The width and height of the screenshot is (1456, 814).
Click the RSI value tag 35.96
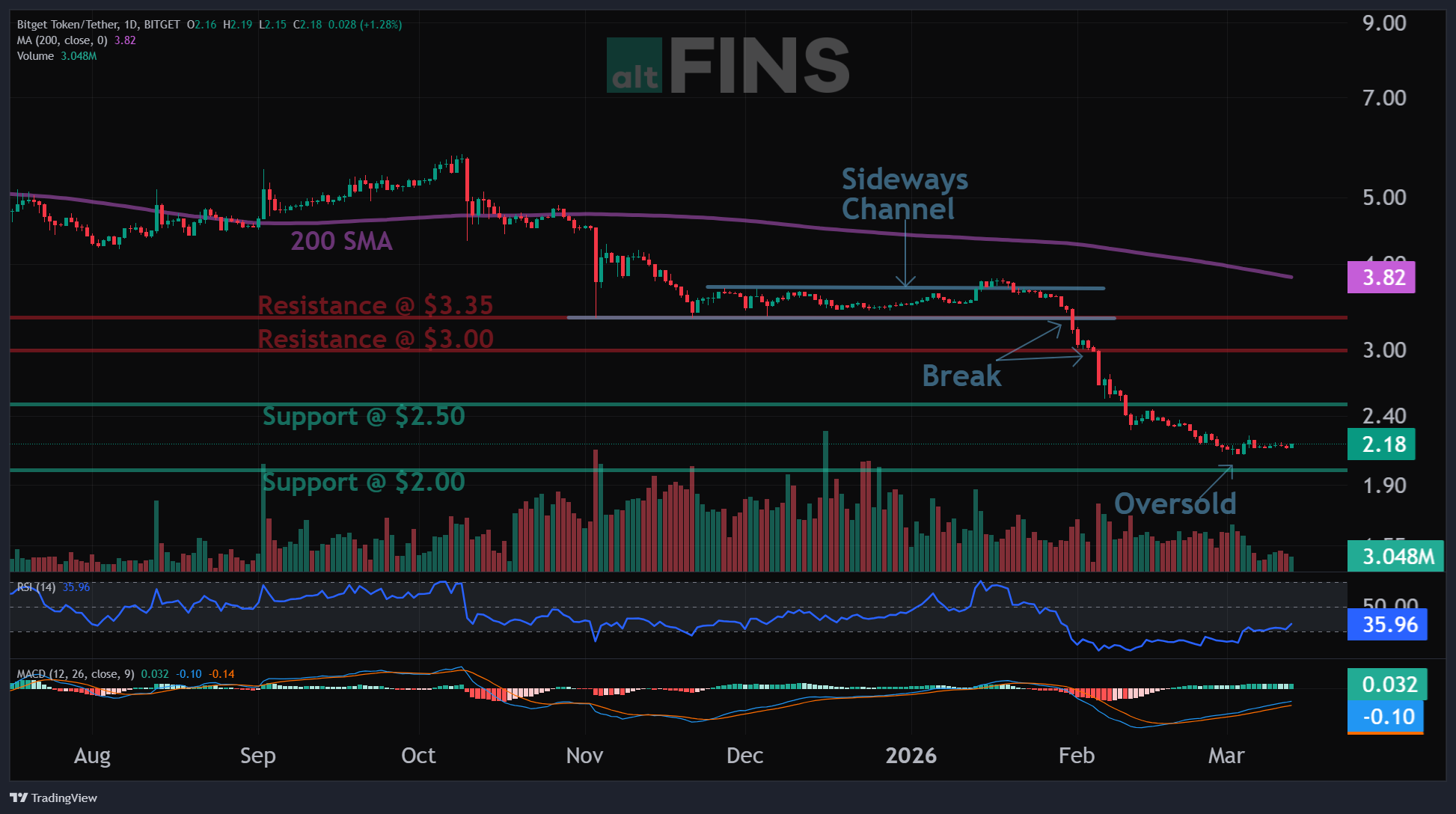click(x=1386, y=625)
